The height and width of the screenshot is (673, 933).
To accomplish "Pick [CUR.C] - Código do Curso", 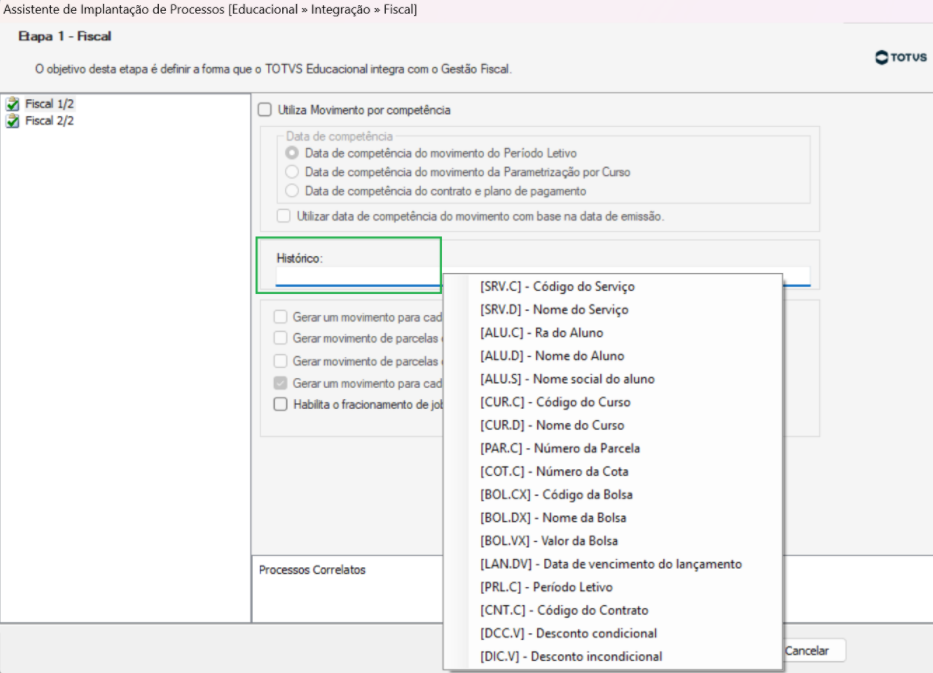I will (613, 402).
